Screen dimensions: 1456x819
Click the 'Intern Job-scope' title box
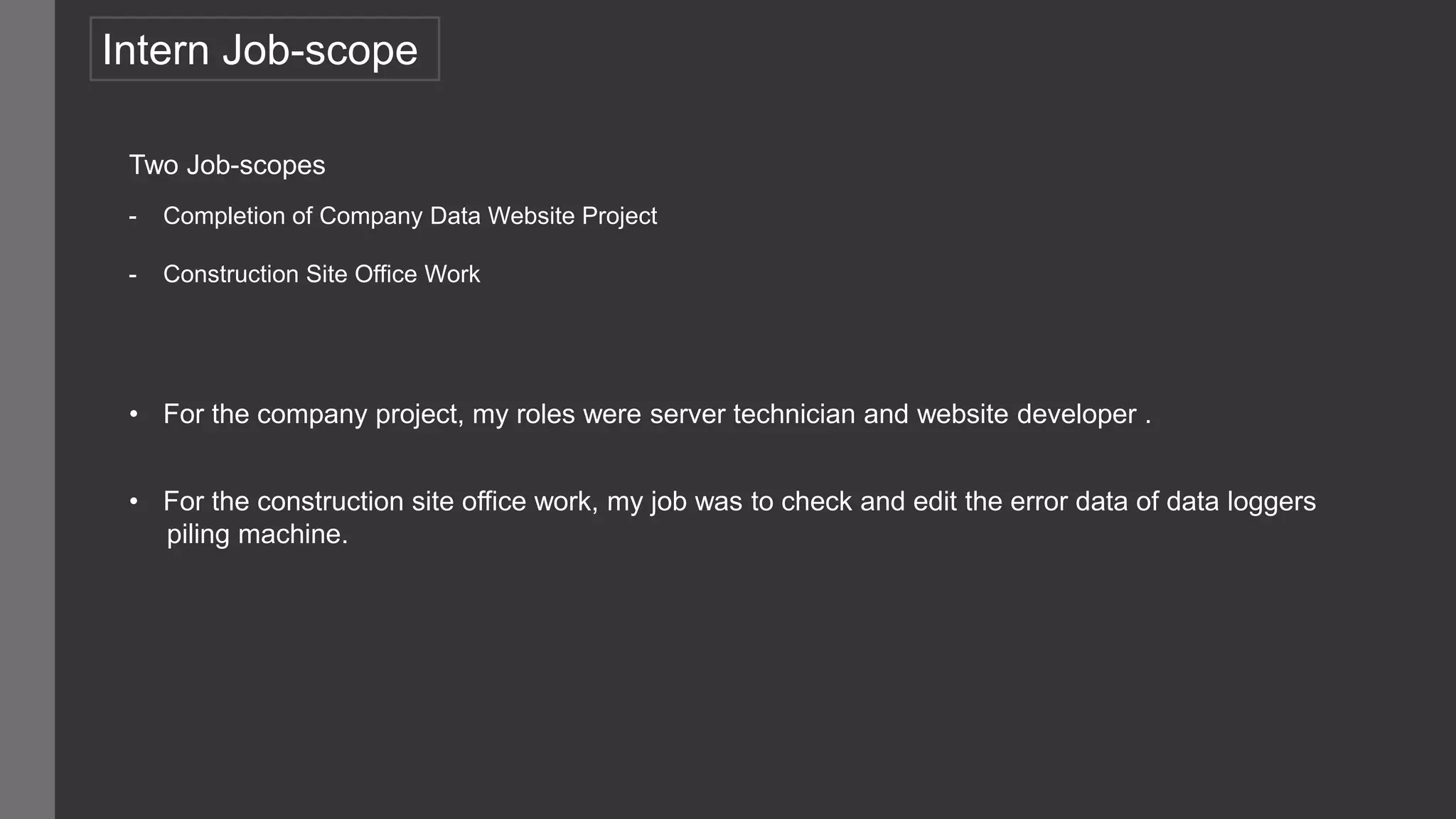coord(264,49)
